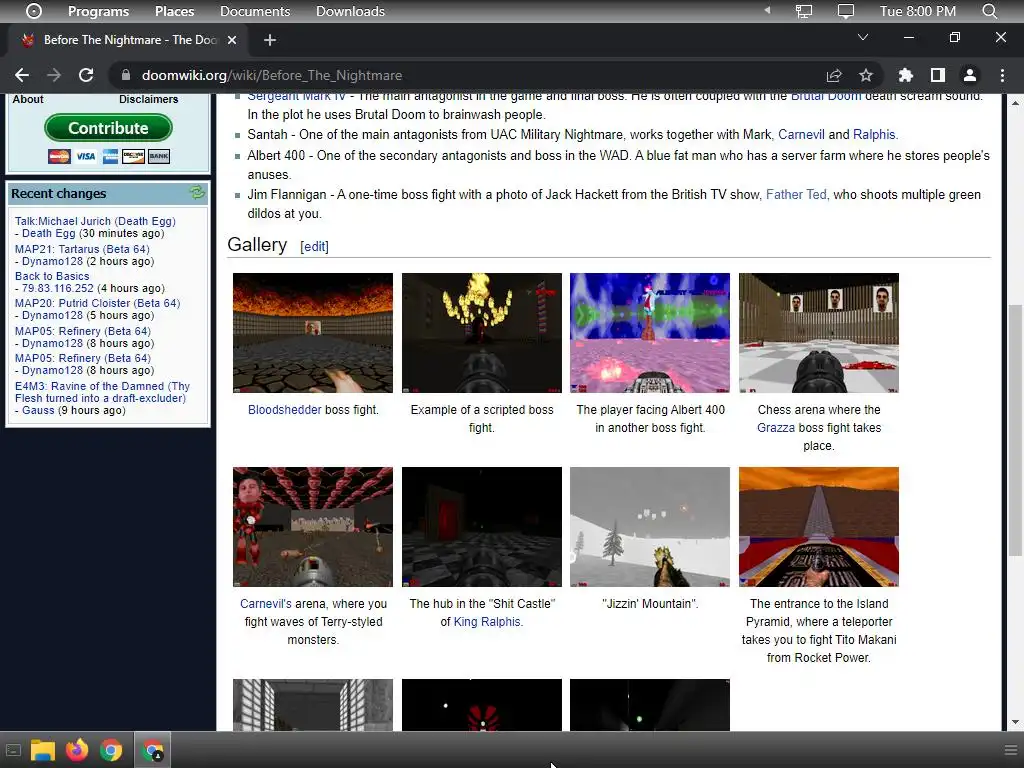Follow the Grazza link in caption
This screenshot has height=768, width=1024.
coord(776,428)
